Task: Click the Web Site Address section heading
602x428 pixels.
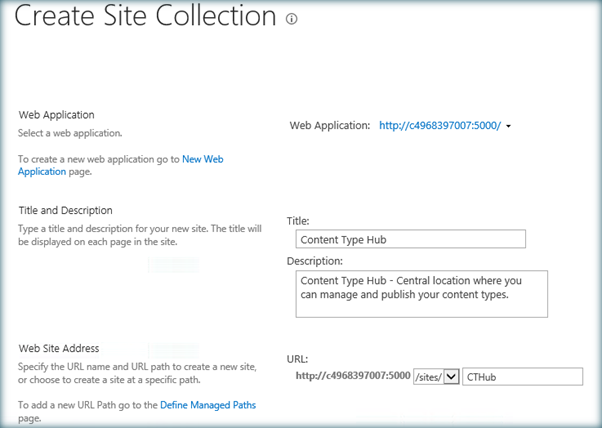Action: (x=59, y=348)
